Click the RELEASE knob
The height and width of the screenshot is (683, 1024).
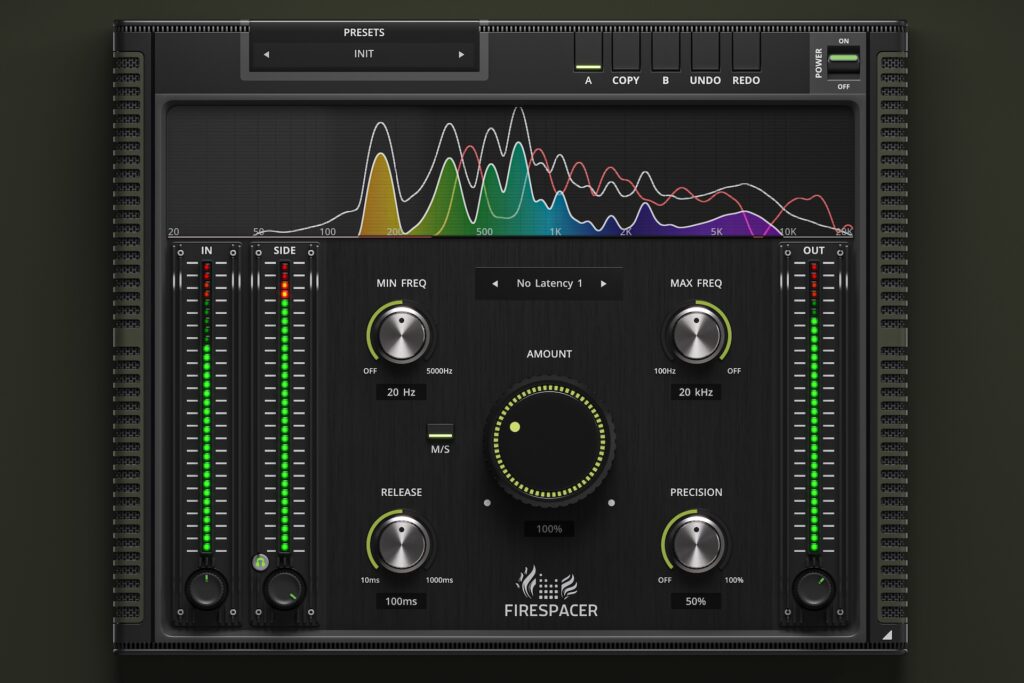[x=403, y=544]
